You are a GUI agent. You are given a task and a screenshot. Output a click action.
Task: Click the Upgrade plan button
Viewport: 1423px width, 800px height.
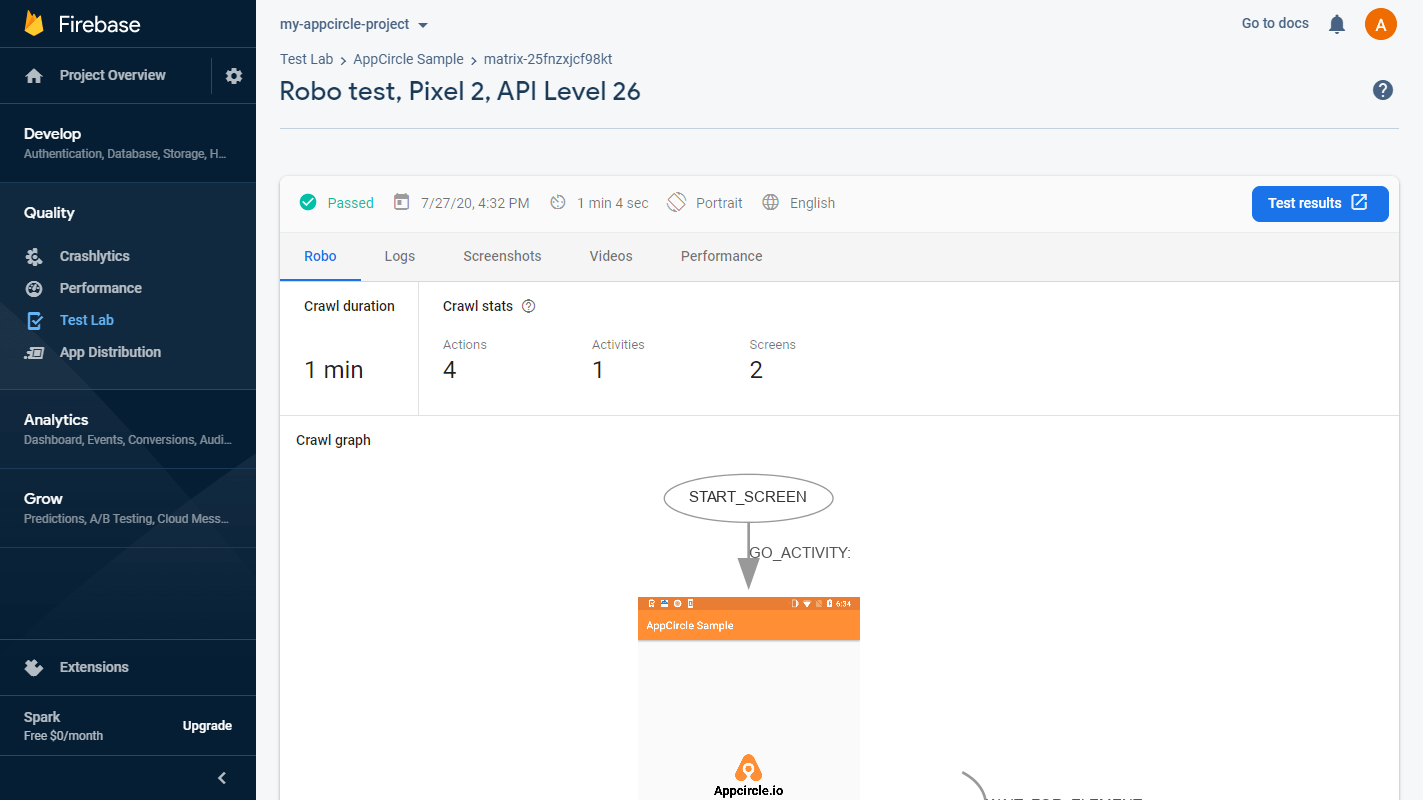point(207,726)
